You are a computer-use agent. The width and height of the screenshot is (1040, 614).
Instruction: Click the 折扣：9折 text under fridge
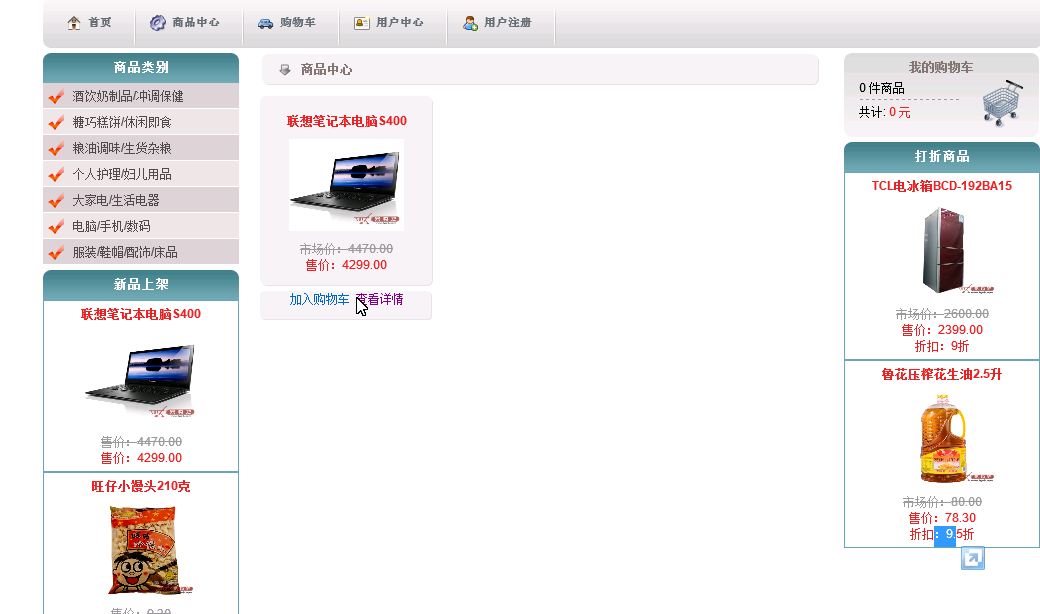(942, 346)
